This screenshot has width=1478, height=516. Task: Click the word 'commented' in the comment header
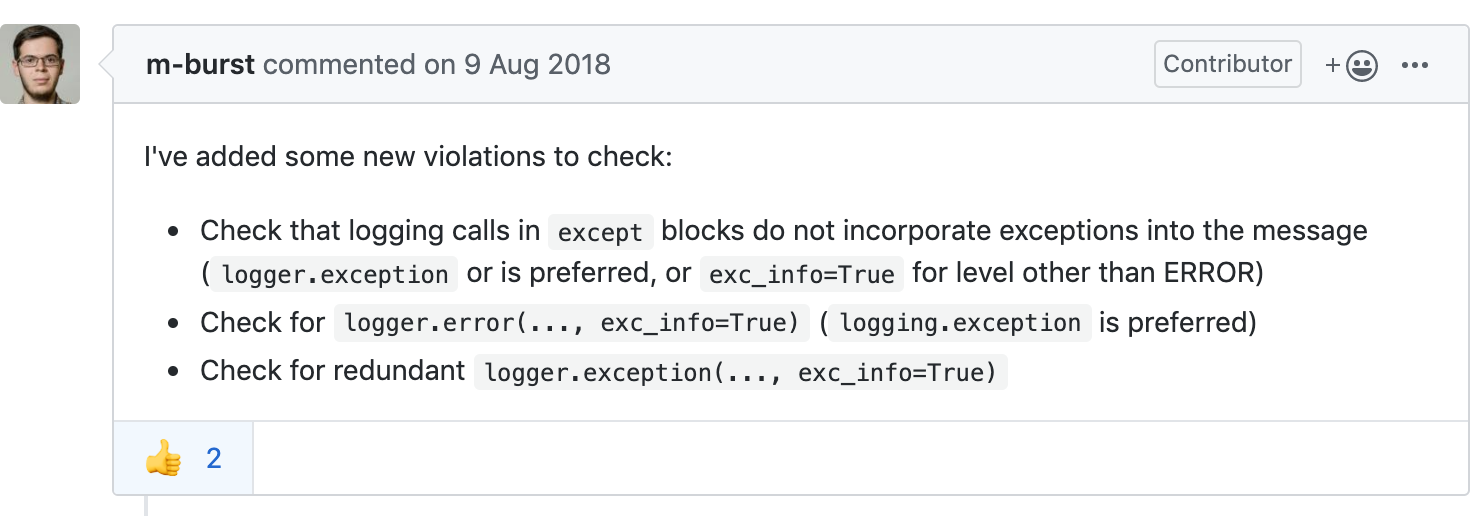[340, 65]
